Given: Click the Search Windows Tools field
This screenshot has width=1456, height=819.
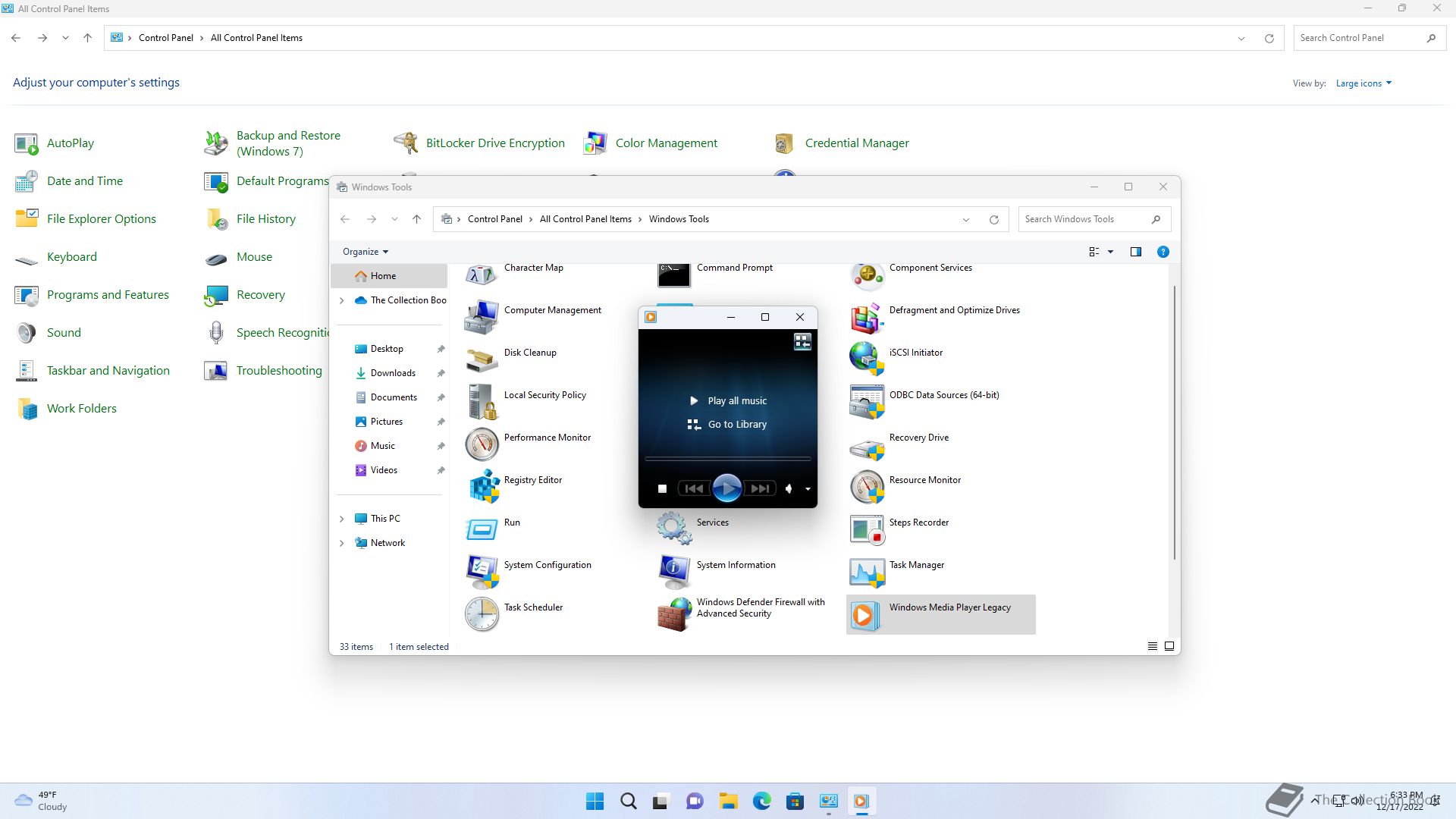Looking at the screenshot, I should 1094,219.
